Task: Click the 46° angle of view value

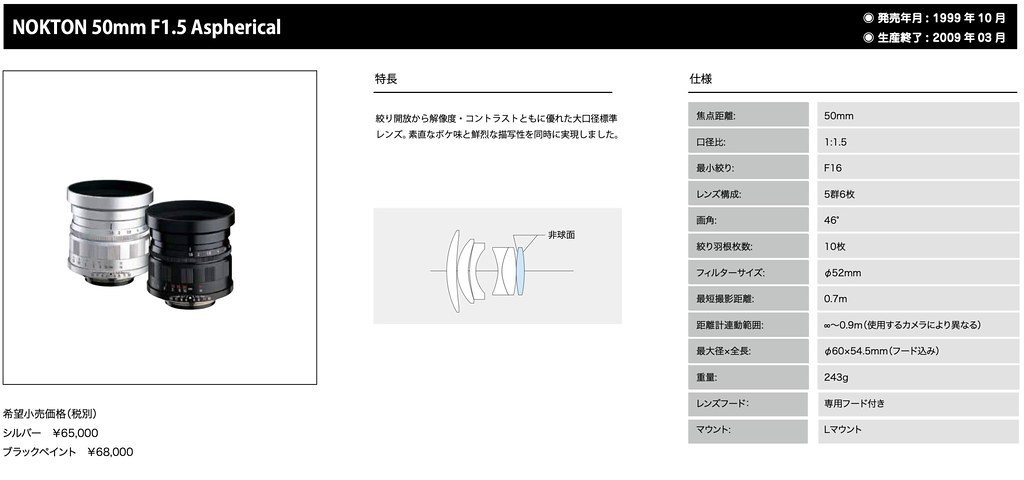Action: tap(832, 220)
